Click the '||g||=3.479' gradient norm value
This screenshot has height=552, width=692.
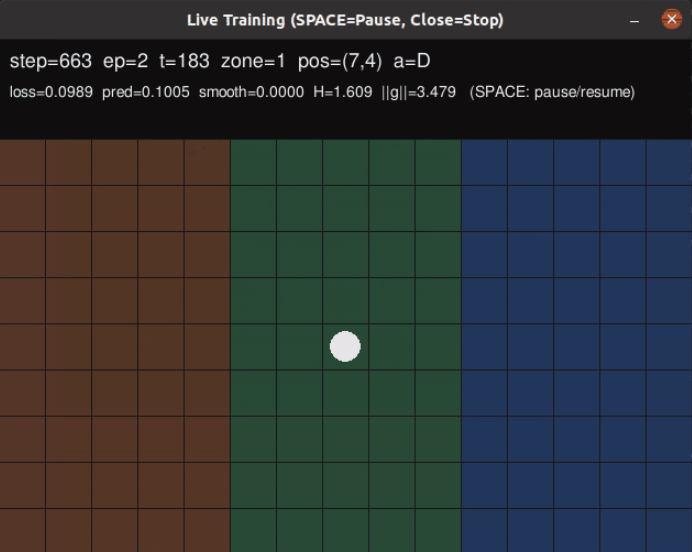point(418,92)
